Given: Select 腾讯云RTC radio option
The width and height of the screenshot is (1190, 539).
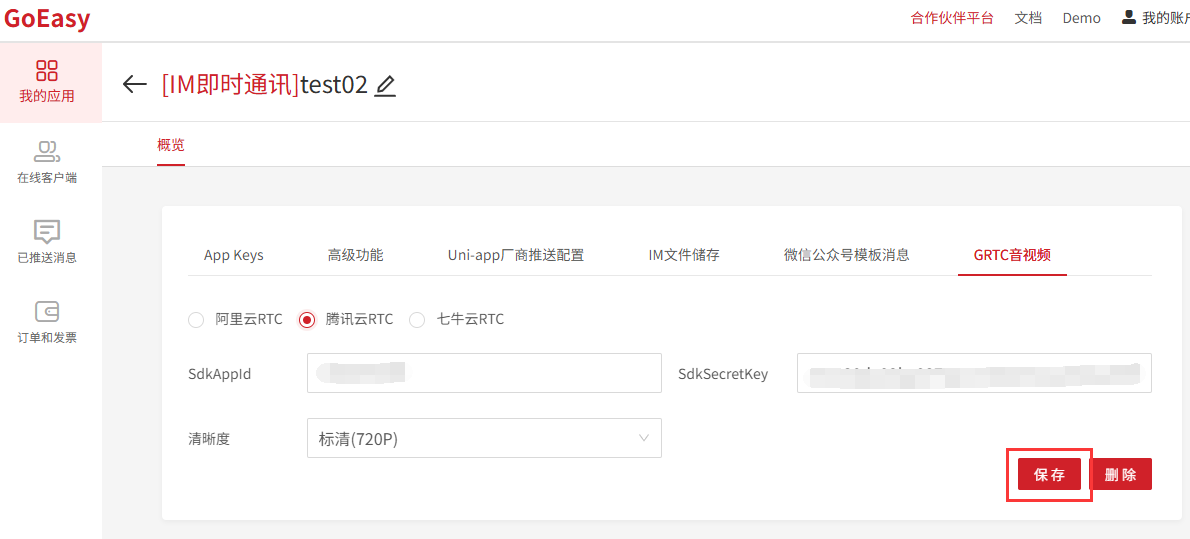Looking at the screenshot, I should click(307, 320).
